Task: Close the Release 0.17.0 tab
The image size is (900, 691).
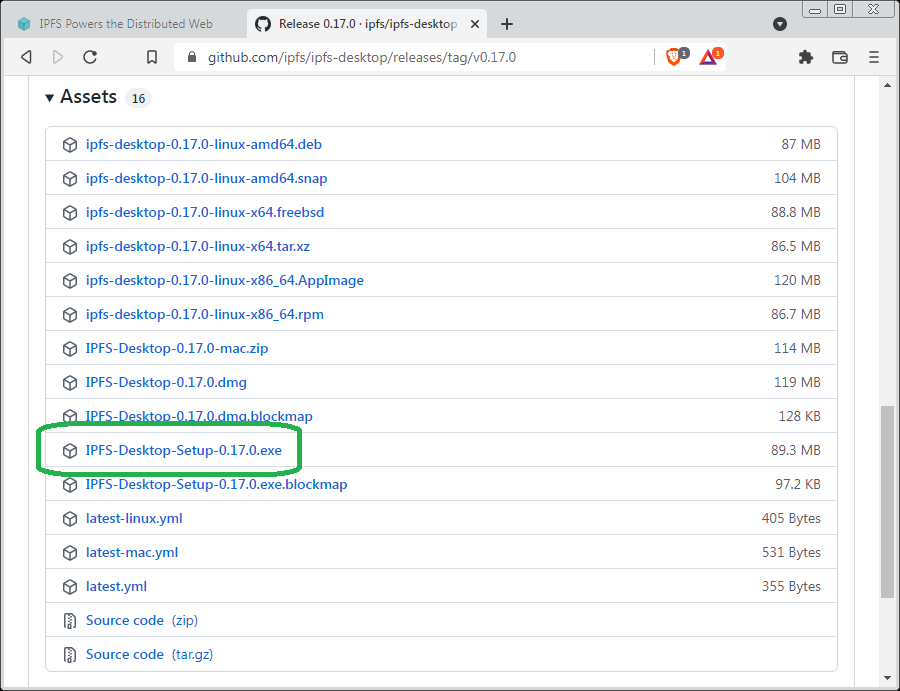Action: [475, 24]
